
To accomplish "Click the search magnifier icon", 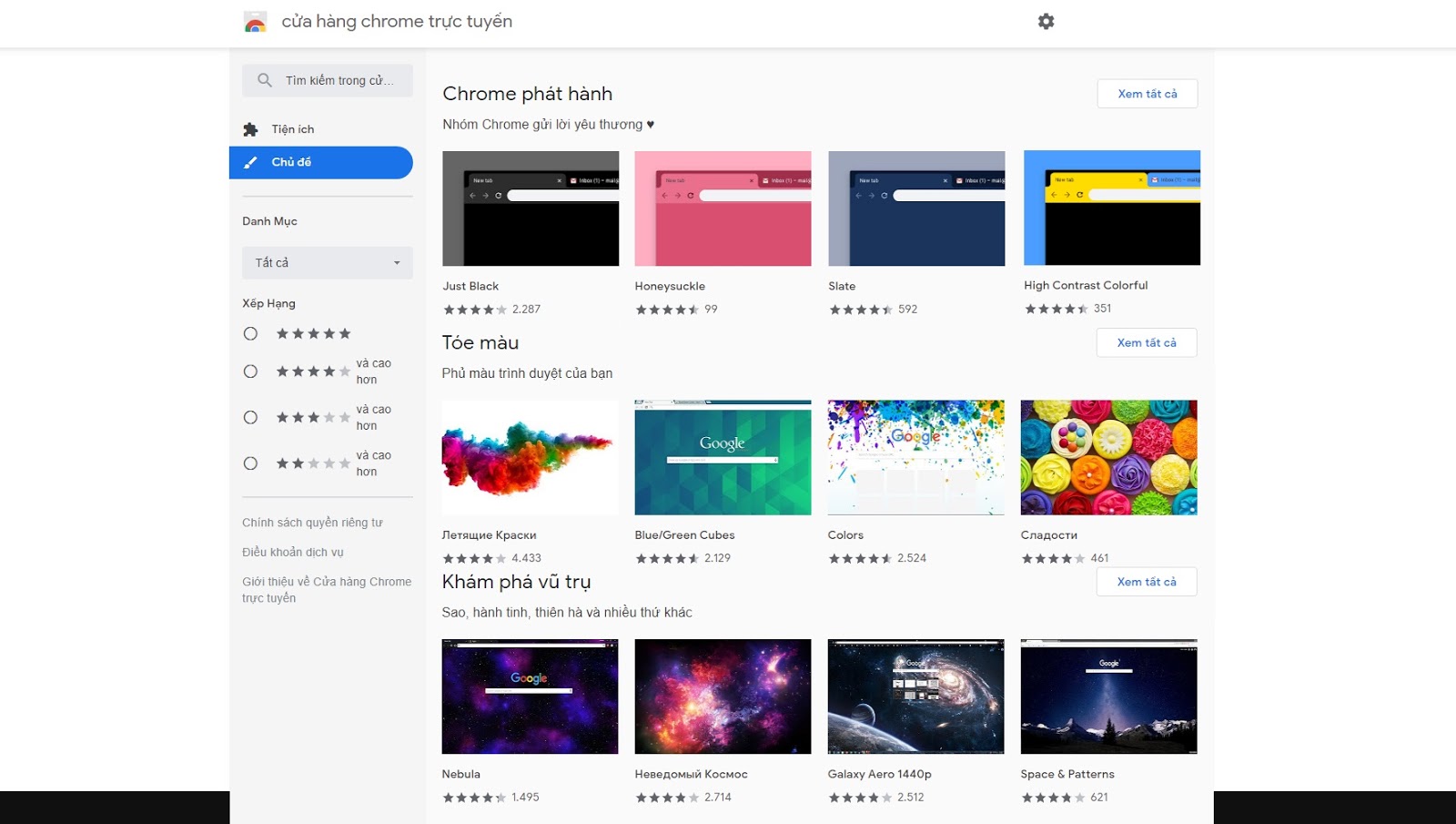I will (x=265, y=80).
